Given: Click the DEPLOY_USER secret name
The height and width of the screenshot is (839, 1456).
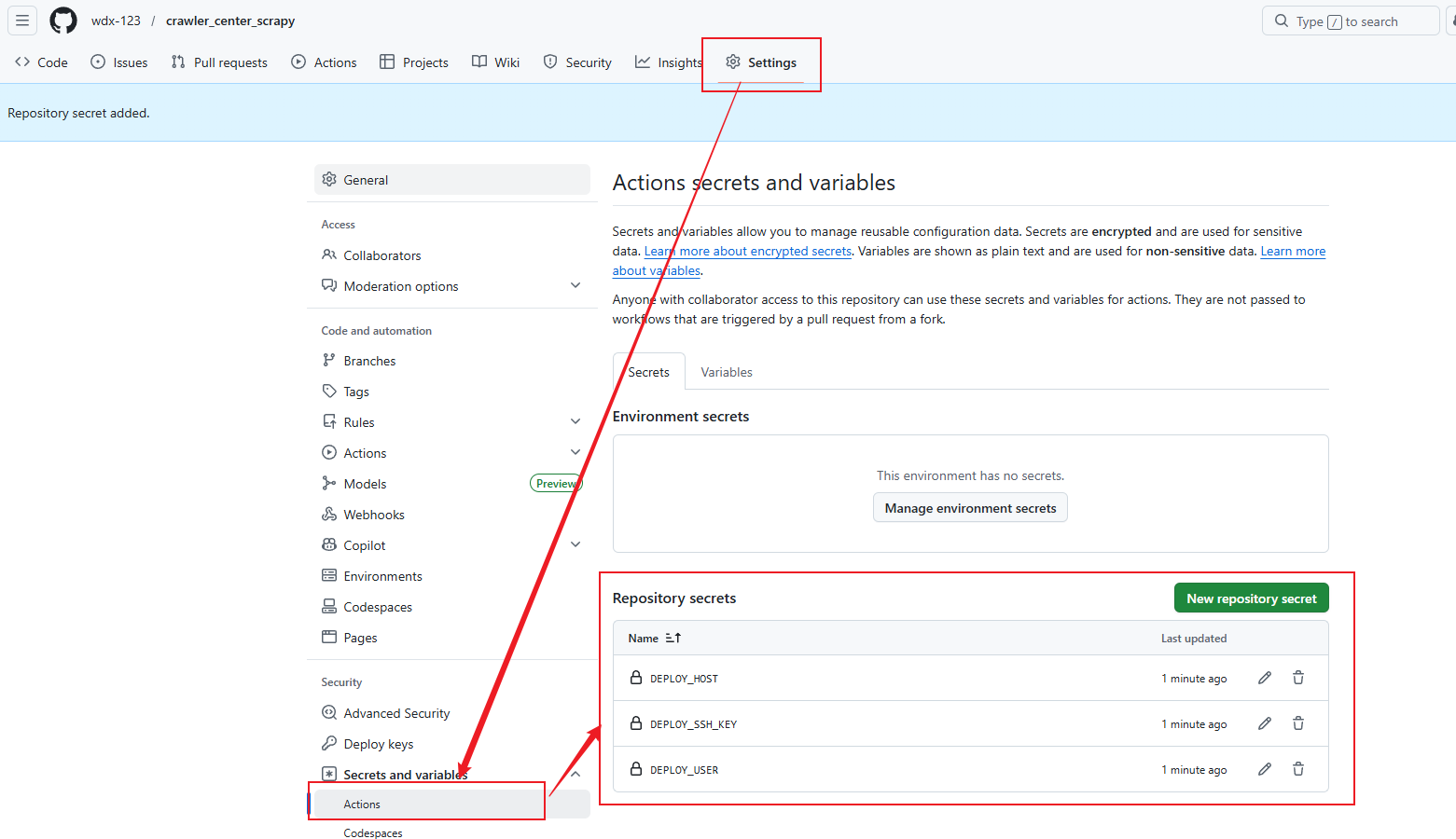Looking at the screenshot, I should 684,770.
